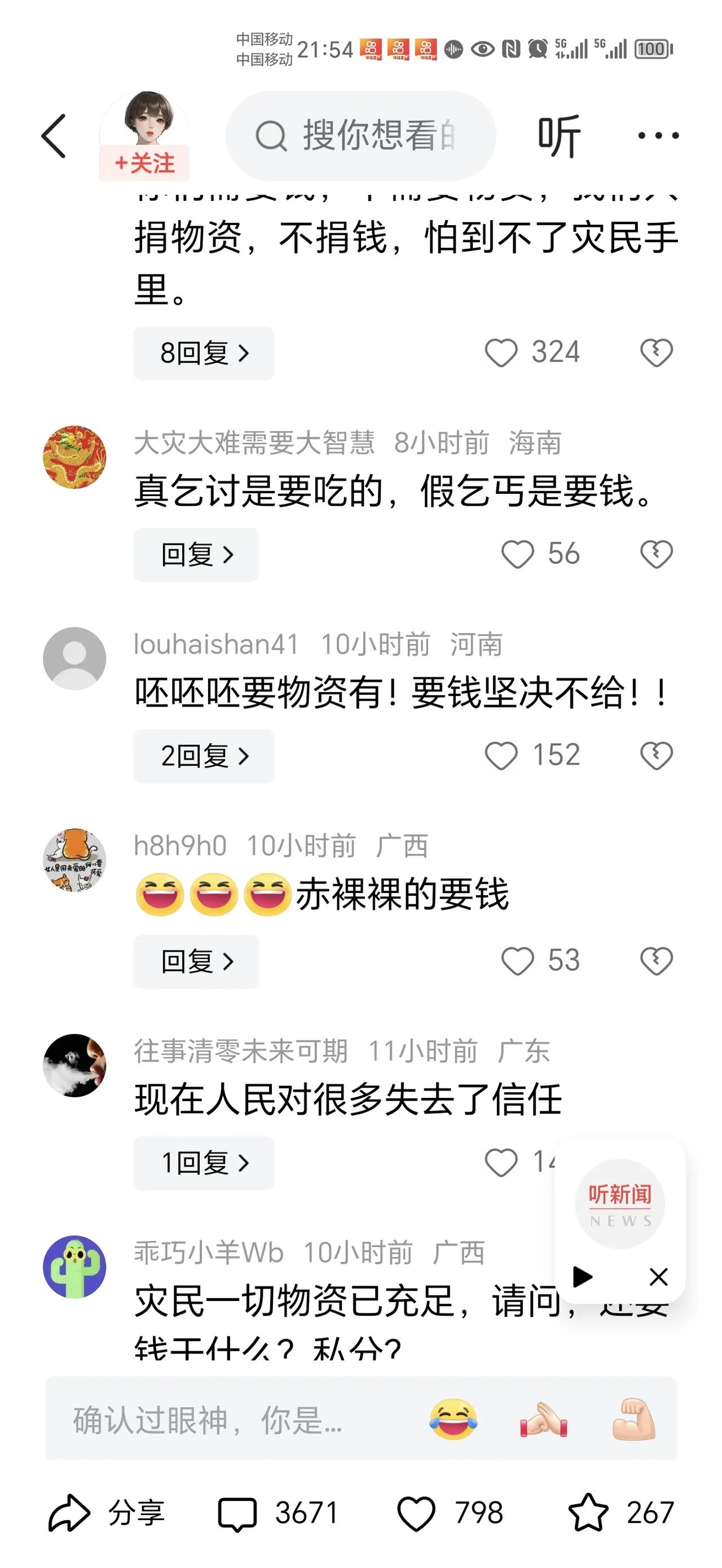Insert the clapping hands emoji quick reply
This screenshot has height=1568, width=722.
pyautogui.click(x=543, y=1419)
